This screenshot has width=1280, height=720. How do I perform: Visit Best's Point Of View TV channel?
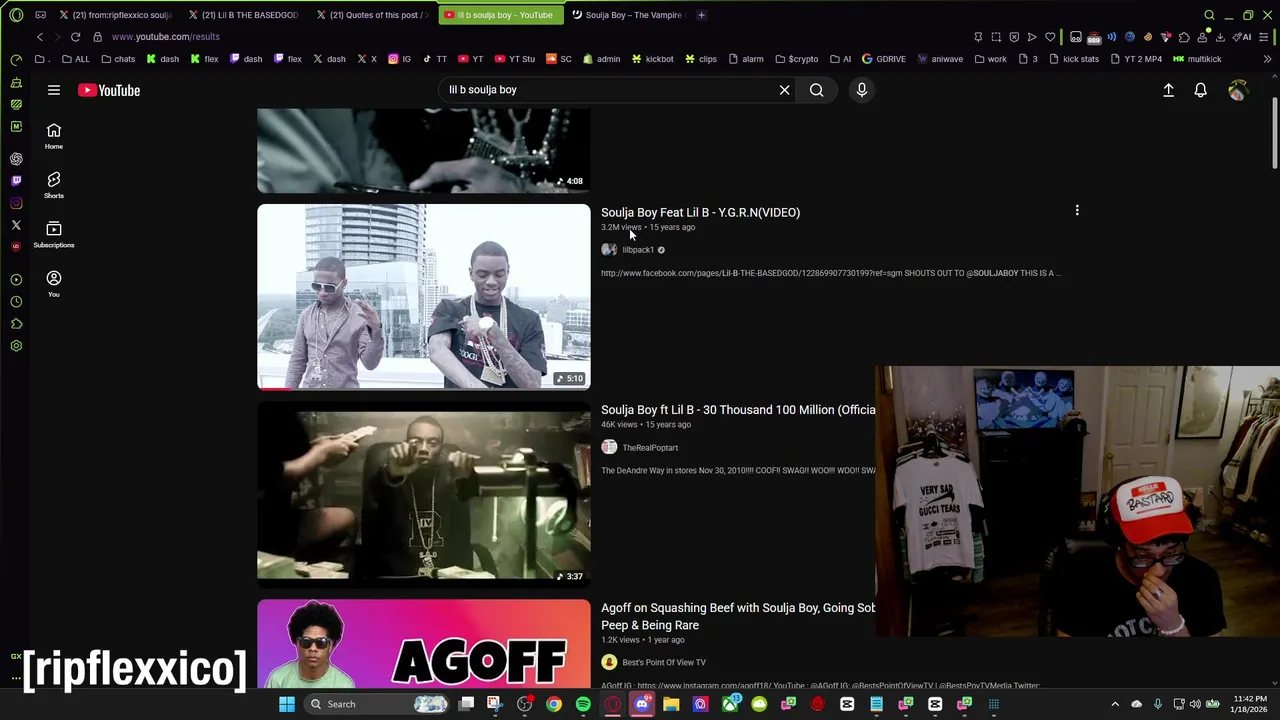(664, 662)
